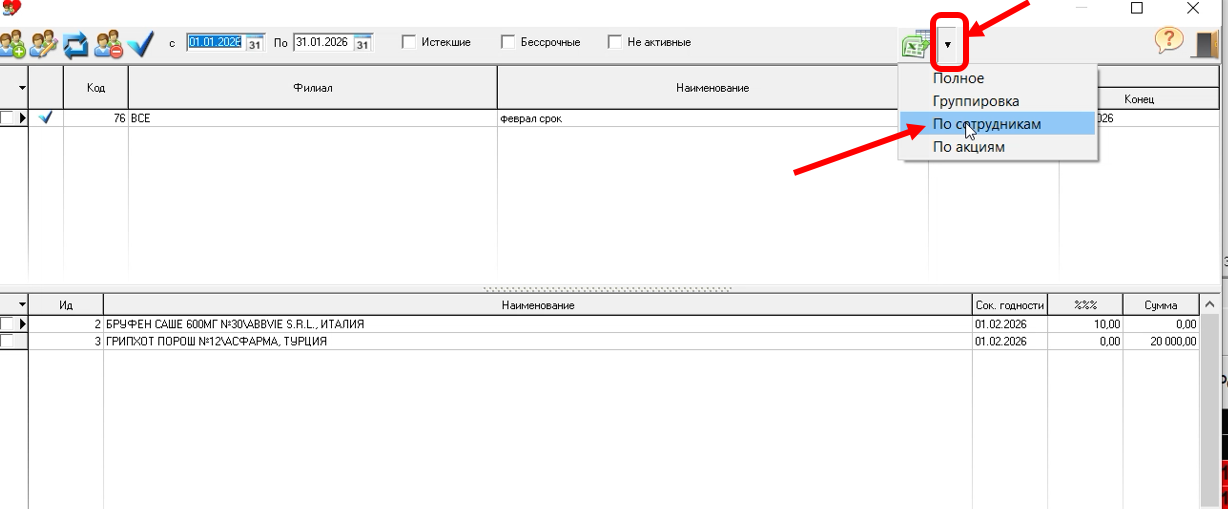1228x509 pixels.
Task: Open help with the question mark icon
Action: (x=1169, y=41)
